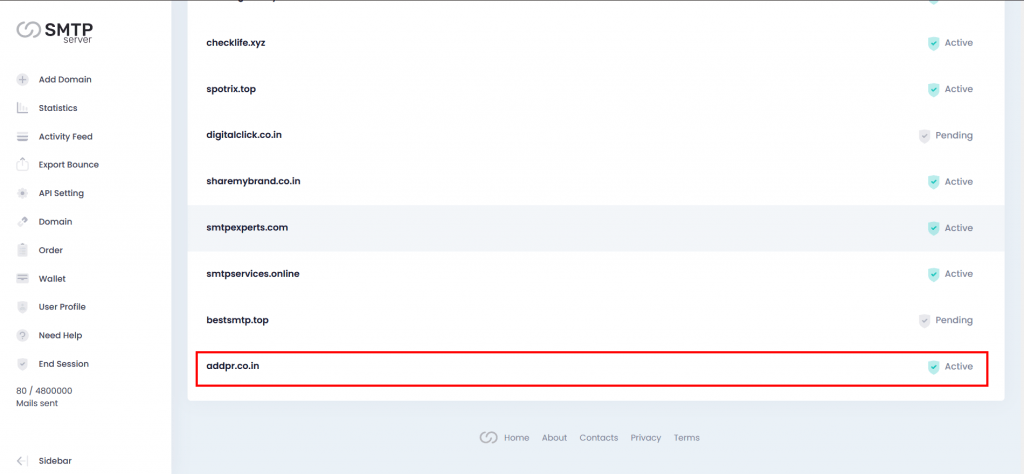Open the Wallet section

click(x=52, y=278)
